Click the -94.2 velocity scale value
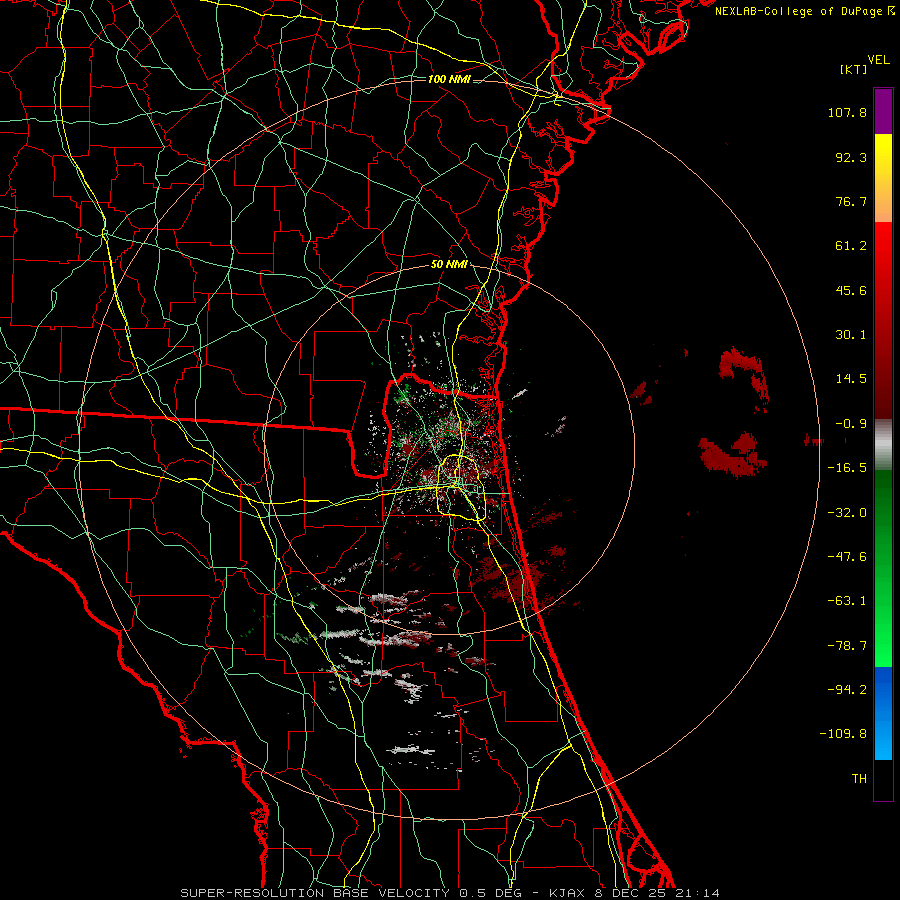This screenshot has width=900, height=900. click(x=847, y=690)
